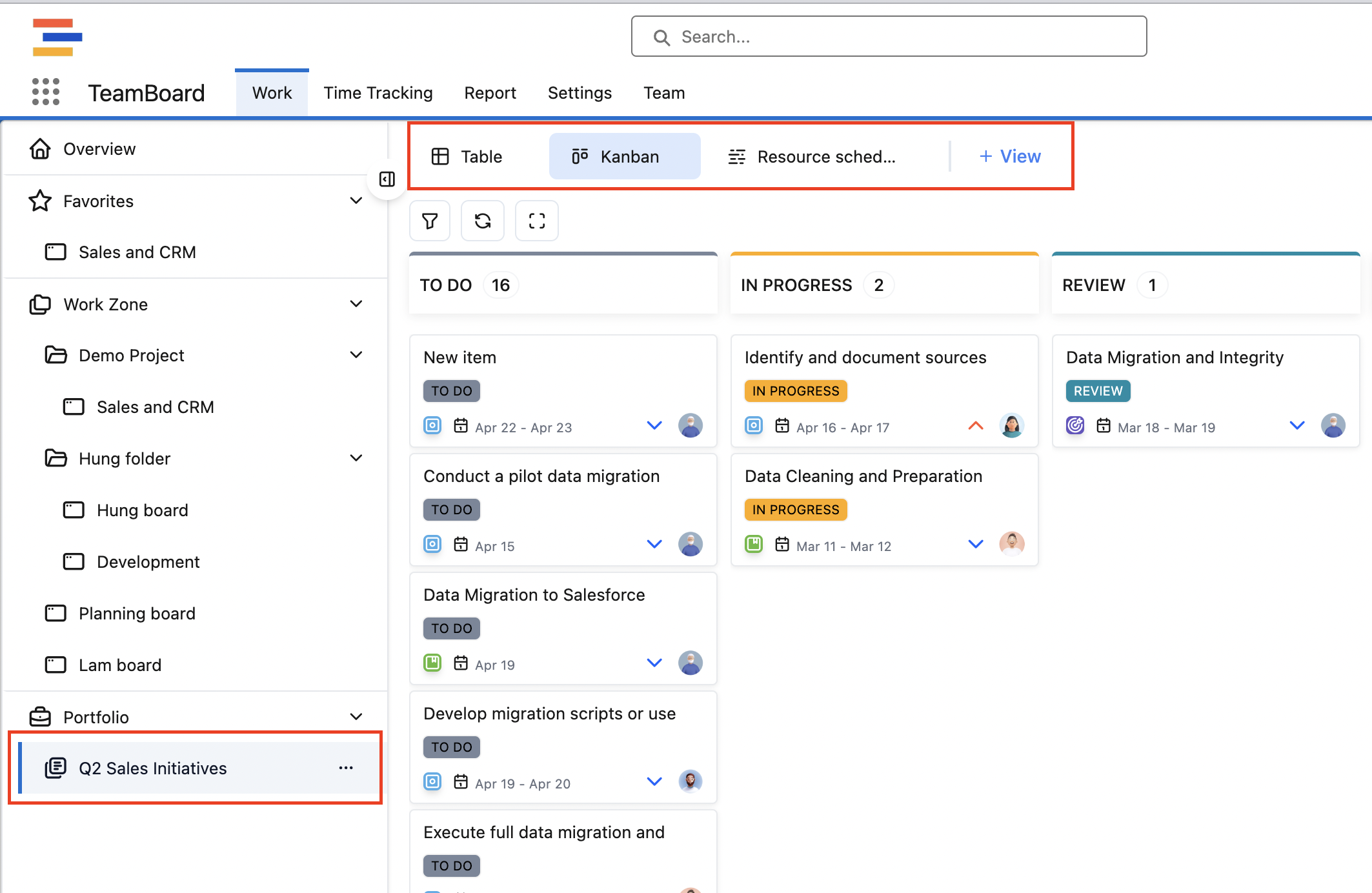Enter fullscreen with the expand icon
The image size is (1372, 893).
pos(536,221)
